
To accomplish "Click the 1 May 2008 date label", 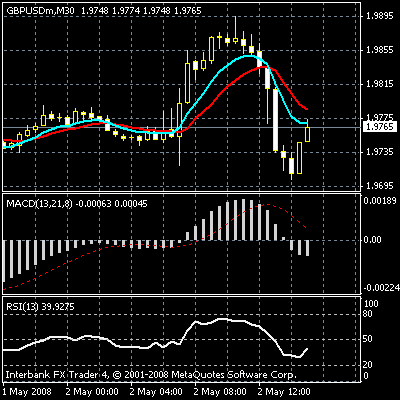I will [x=27, y=391].
